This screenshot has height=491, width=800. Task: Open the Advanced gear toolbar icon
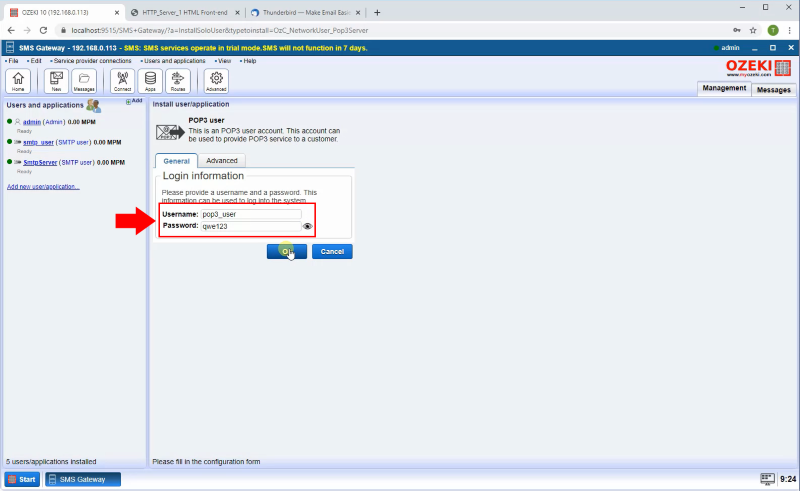pyautogui.click(x=216, y=81)
